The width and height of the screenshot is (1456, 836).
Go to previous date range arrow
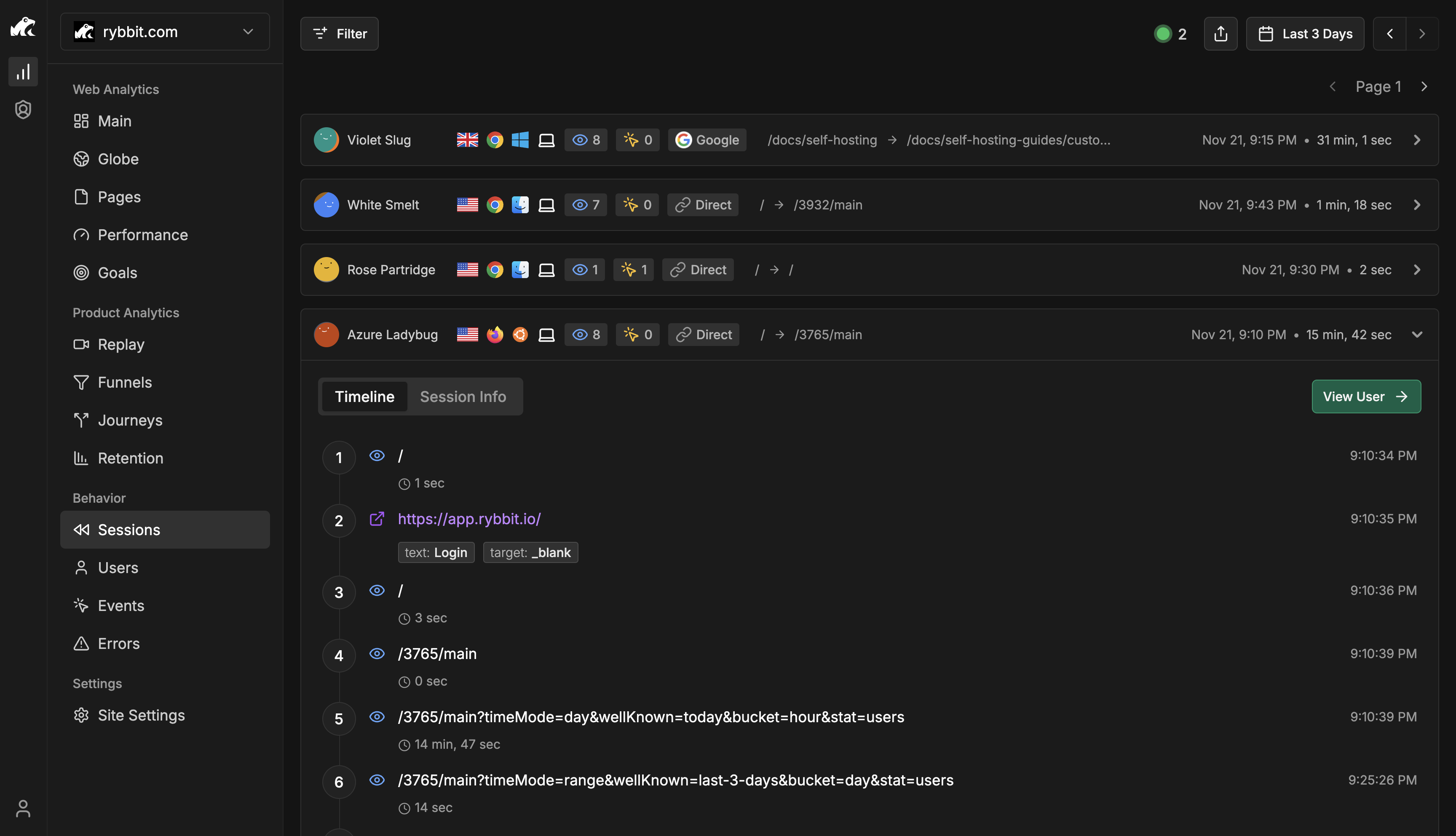click(x=1389, y=34)
